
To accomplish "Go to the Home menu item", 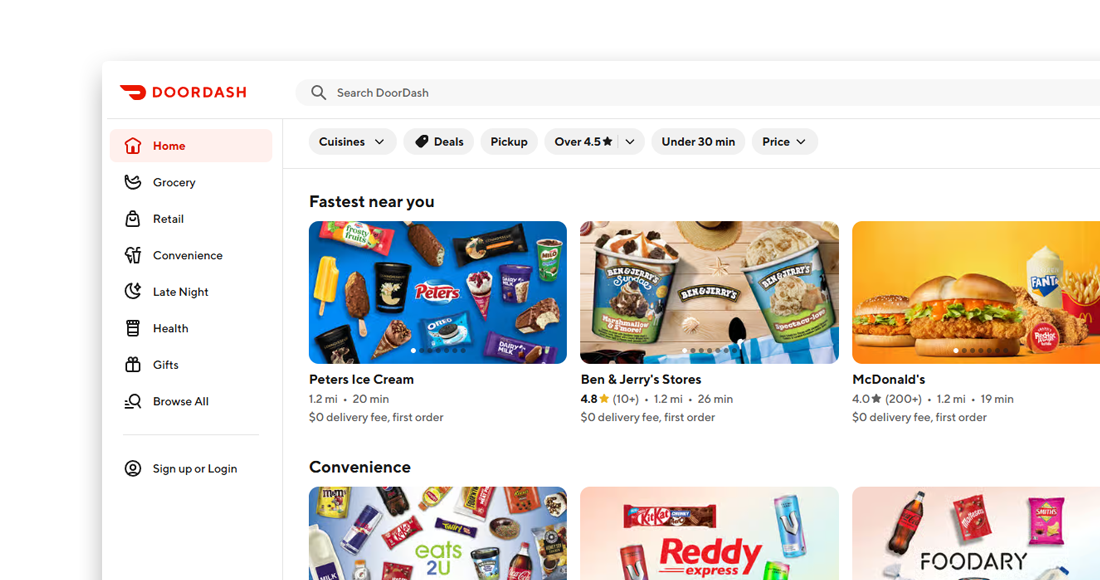I will point(191,146).
